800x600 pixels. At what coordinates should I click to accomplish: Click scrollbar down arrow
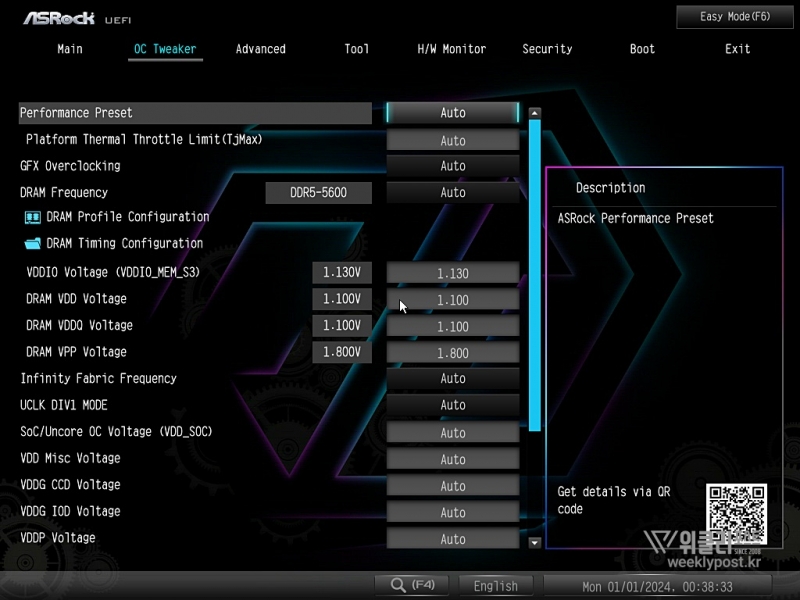pos(534,542)
